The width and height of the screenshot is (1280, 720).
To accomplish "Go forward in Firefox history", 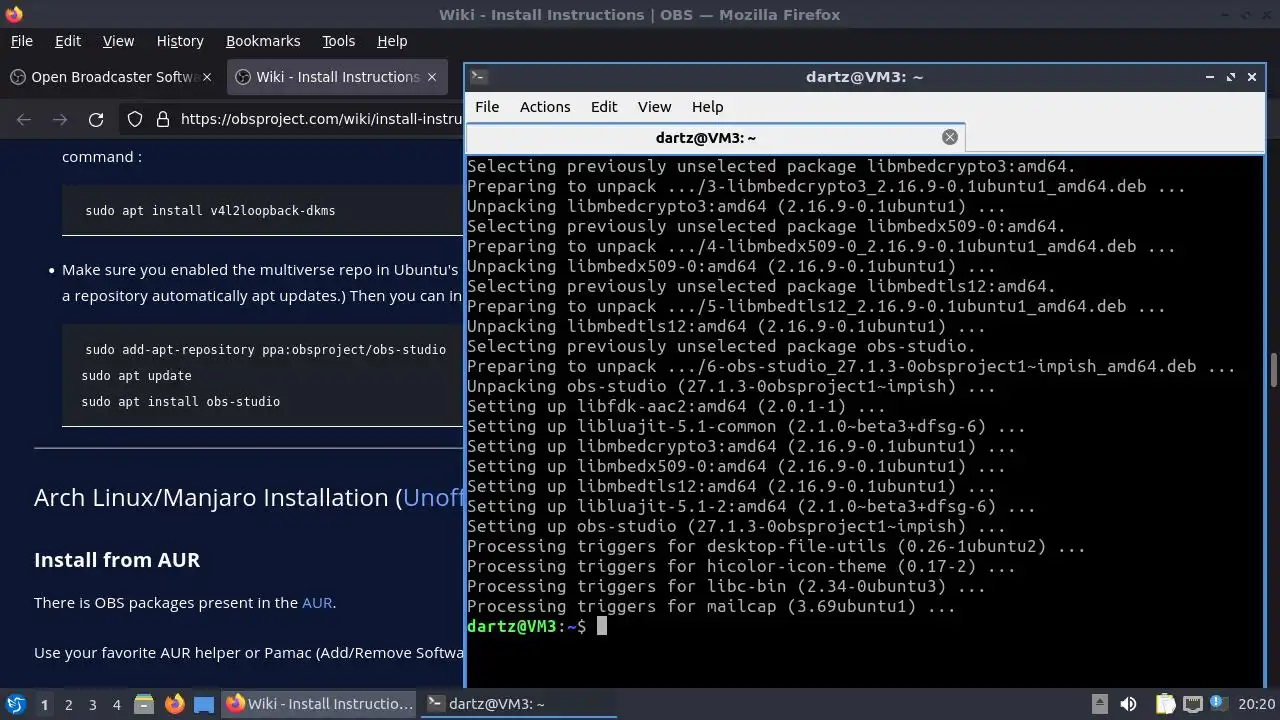I will 60,119.
